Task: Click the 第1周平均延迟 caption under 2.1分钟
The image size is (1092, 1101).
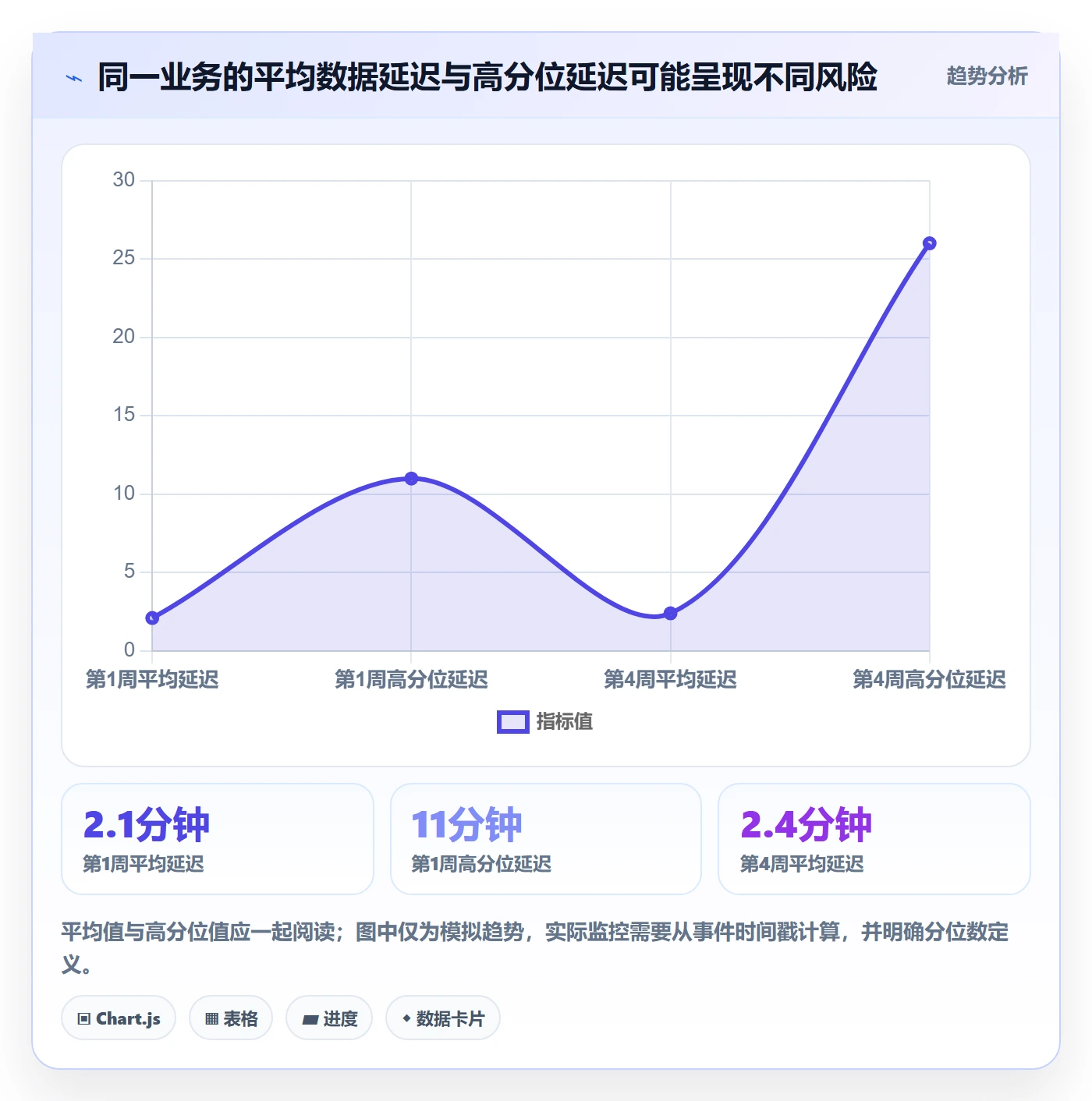Action: pos(144,864)
